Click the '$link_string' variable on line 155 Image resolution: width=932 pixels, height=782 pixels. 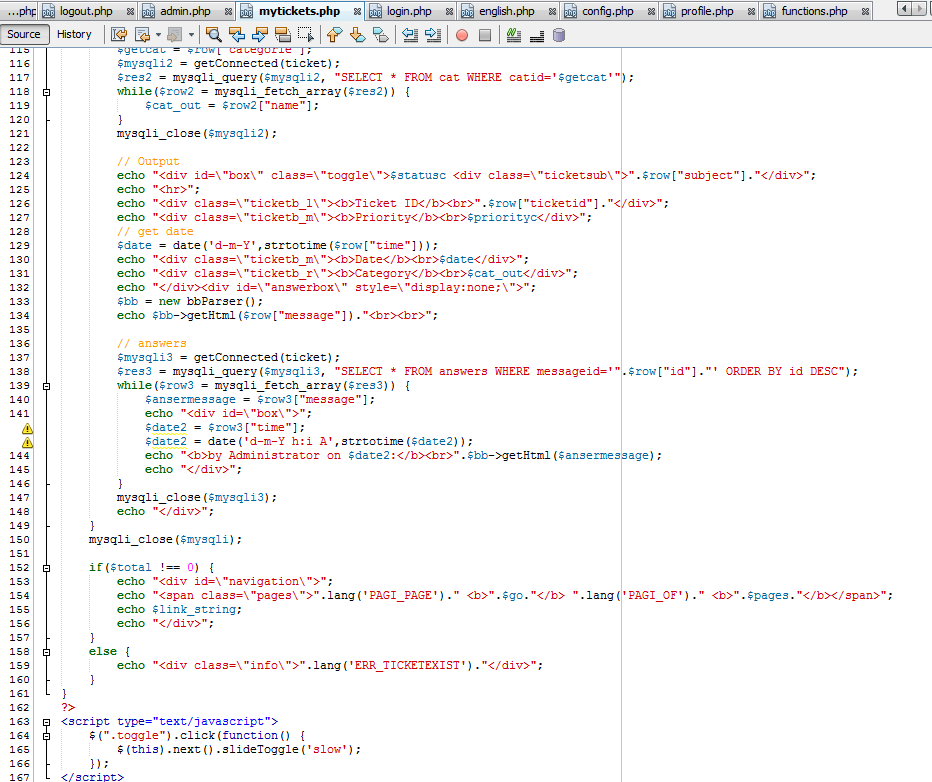click(x=194, y=610)
